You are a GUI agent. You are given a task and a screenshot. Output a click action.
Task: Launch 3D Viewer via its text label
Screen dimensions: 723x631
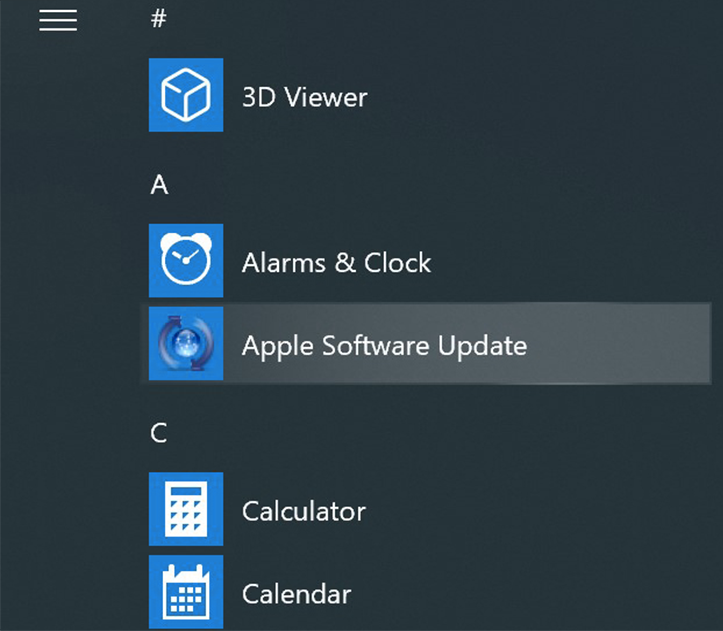tap(304, 97)
